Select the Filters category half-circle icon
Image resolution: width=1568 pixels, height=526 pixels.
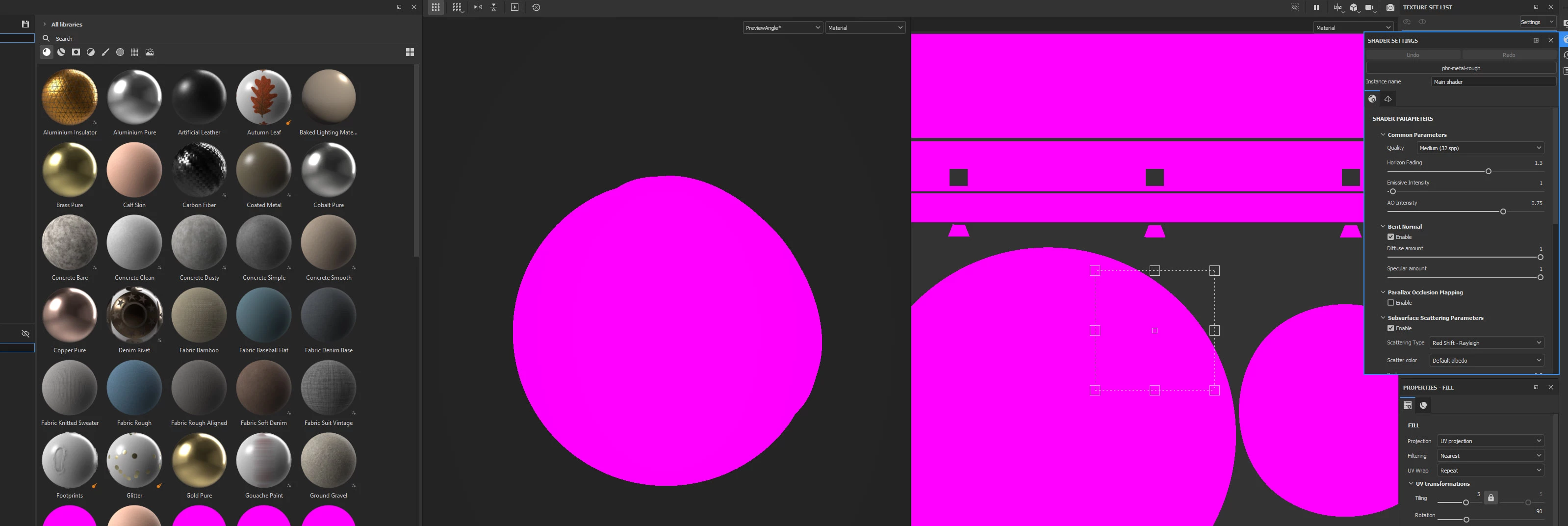(x=91, y=53)
